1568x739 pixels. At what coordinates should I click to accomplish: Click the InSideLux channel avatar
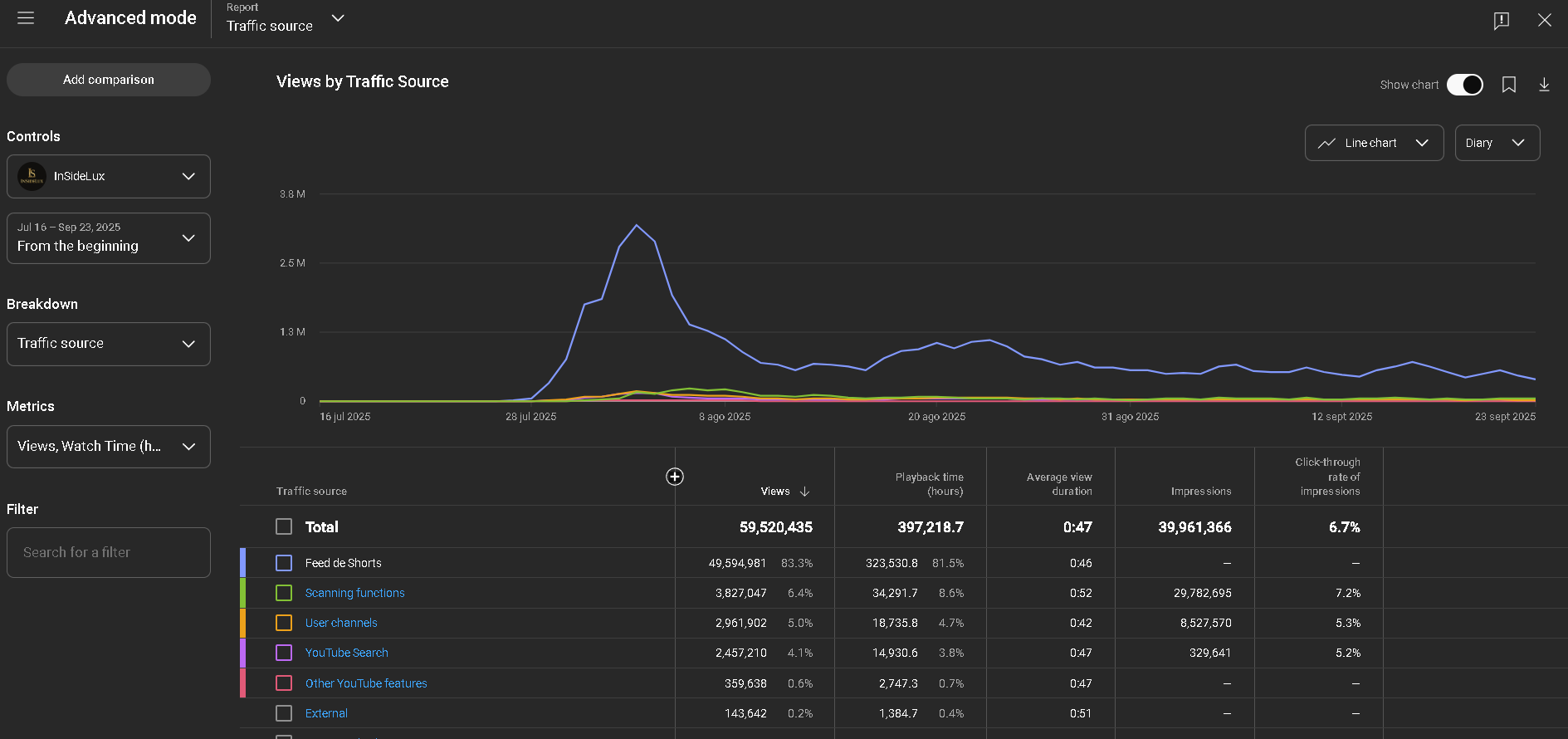click(32, 176)
